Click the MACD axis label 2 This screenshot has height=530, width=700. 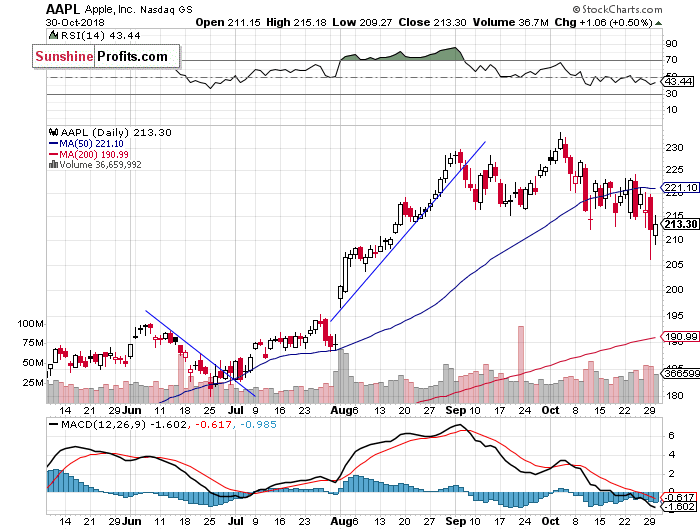pos(671,474)
